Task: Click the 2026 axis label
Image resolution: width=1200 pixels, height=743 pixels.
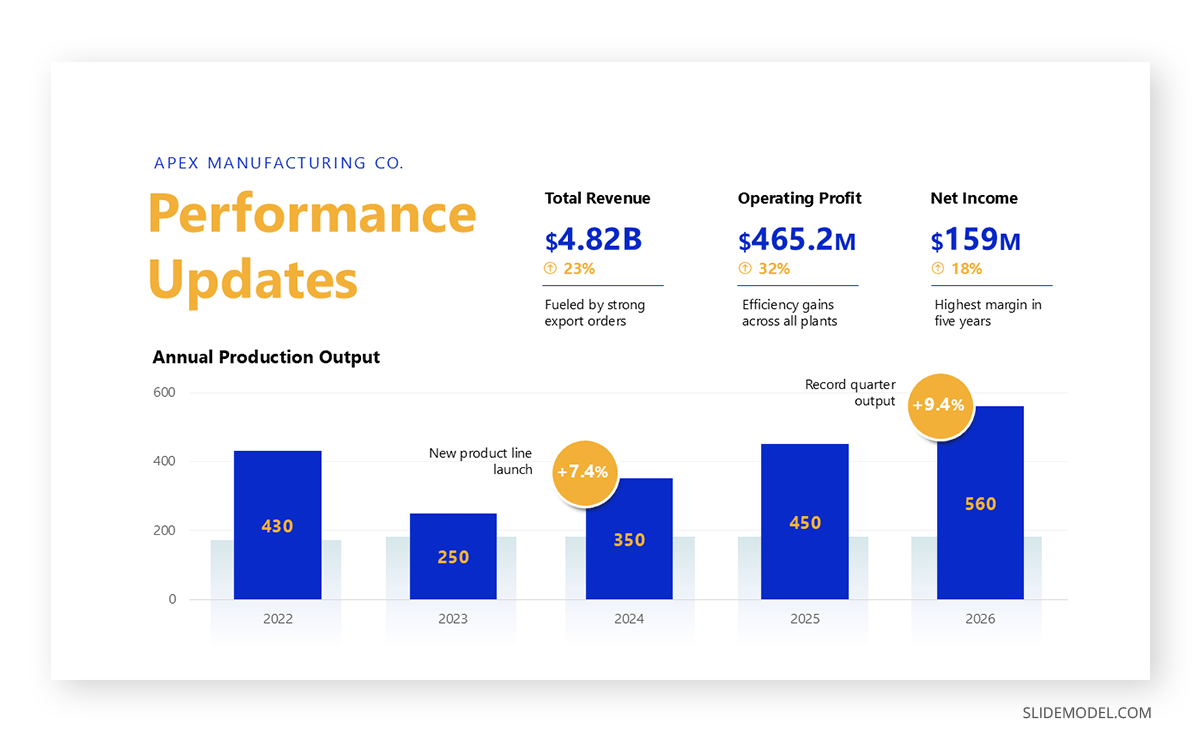Action: (980, 619)
